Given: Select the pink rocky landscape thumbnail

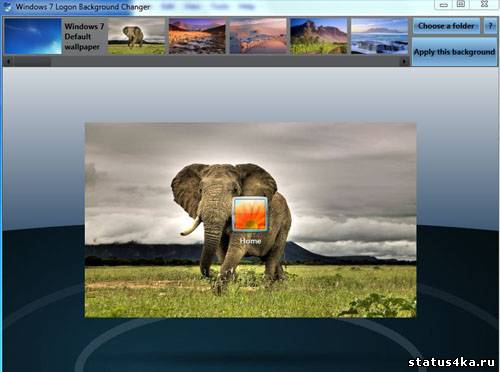Looking at the screenshot, I should (x=258, y=36).
